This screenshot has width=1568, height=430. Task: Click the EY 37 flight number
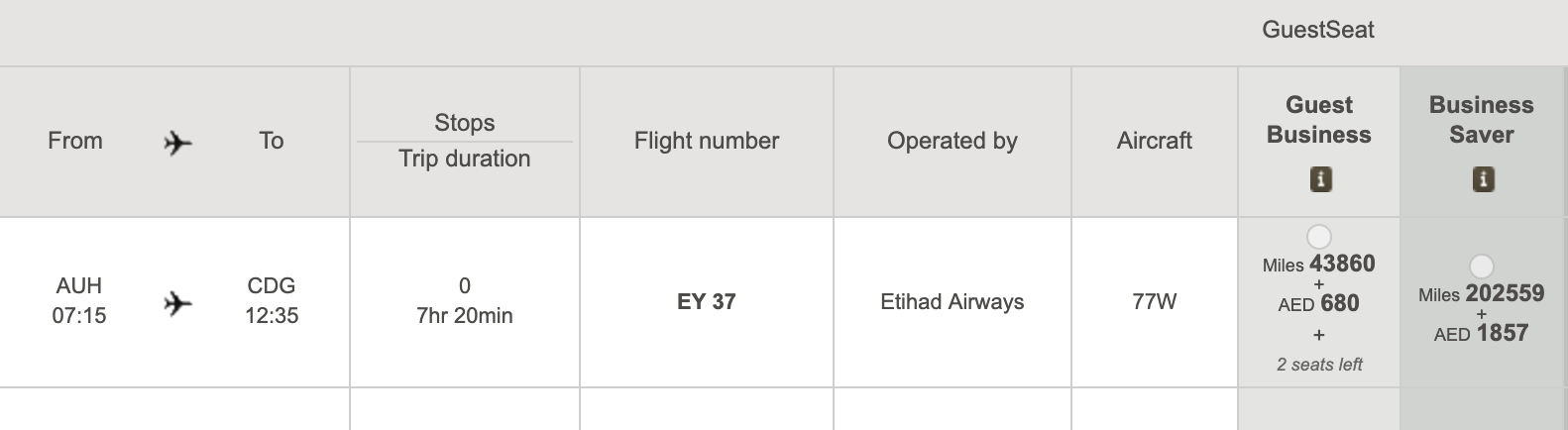coord(706,302)
